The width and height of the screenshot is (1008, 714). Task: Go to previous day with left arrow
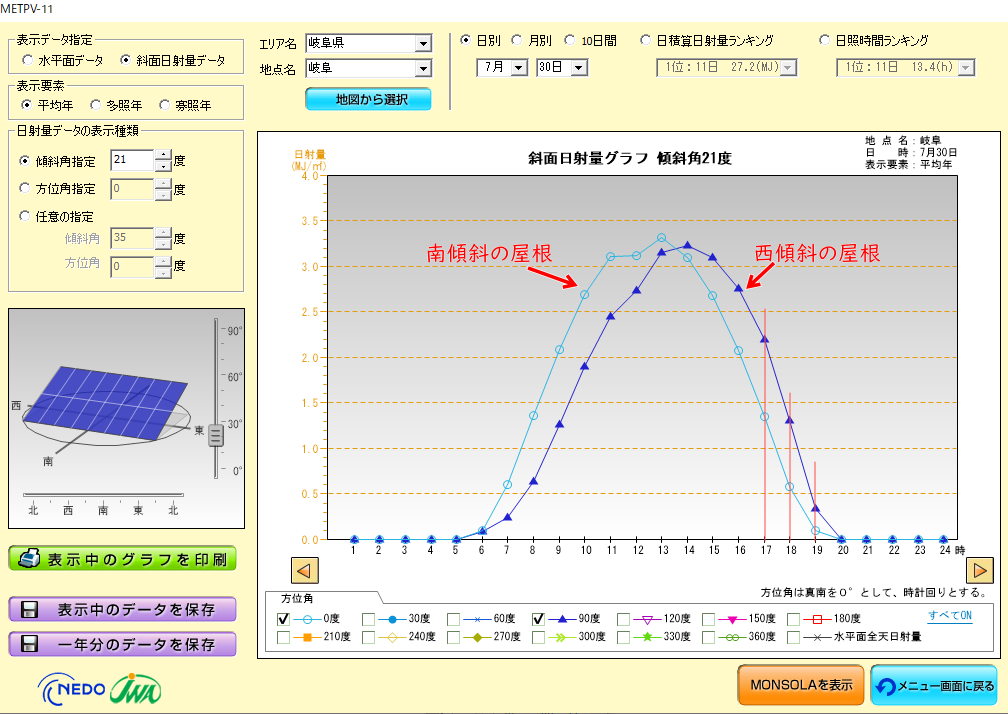click(305, 570)
